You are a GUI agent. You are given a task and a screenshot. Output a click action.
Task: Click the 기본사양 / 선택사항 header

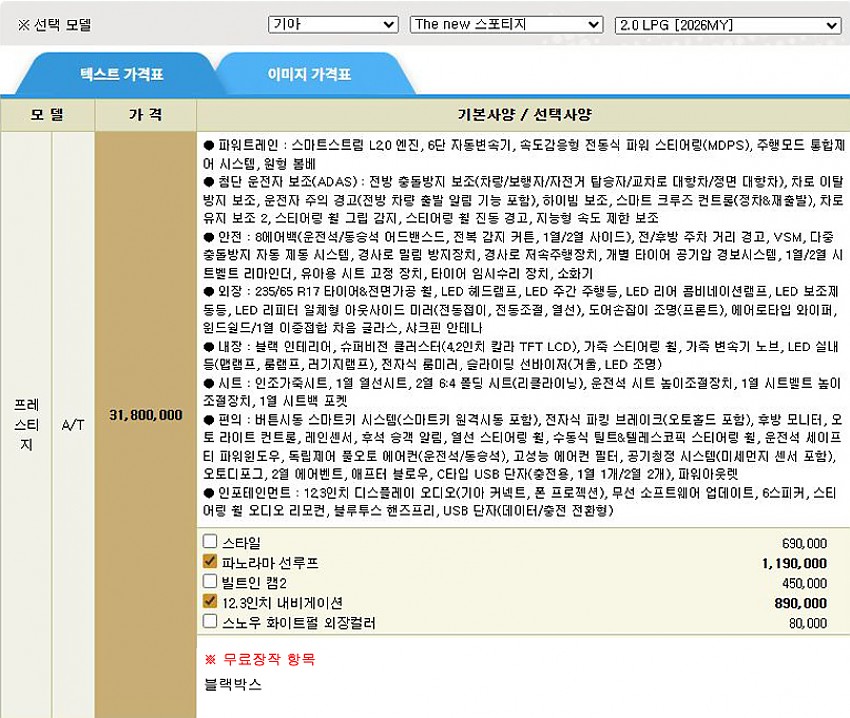(x=522, y=114)
